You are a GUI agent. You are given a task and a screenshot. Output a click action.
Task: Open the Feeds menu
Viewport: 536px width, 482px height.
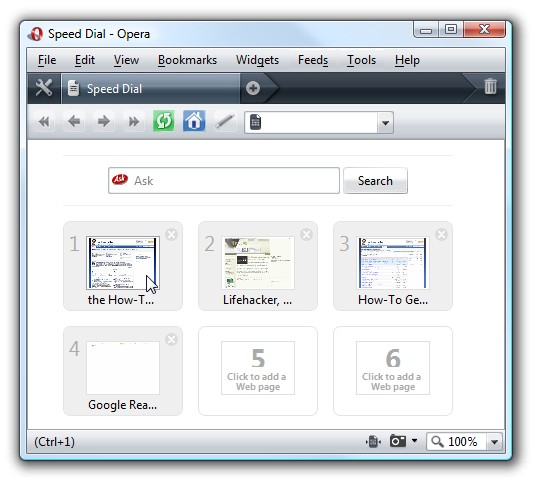tap(313, 60)
